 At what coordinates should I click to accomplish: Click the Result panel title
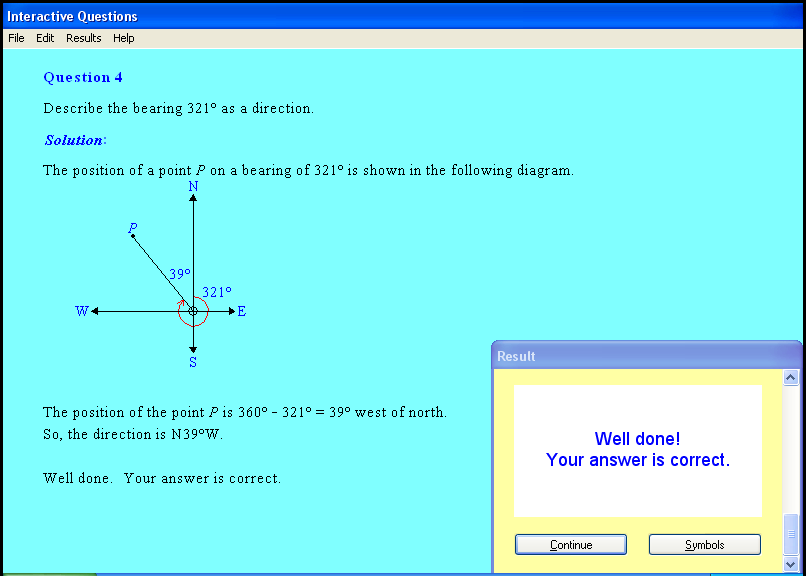pos(516,356)
